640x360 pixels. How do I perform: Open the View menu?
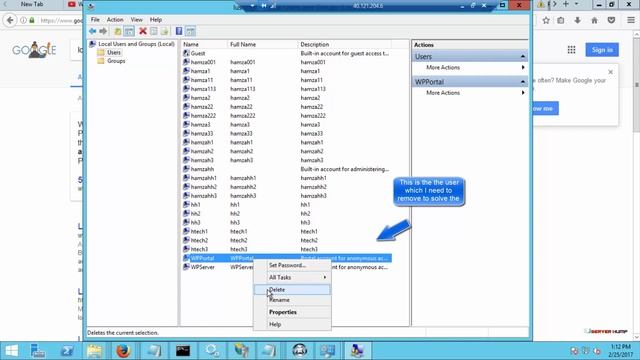pyautogui.click(x=137, y=20)
